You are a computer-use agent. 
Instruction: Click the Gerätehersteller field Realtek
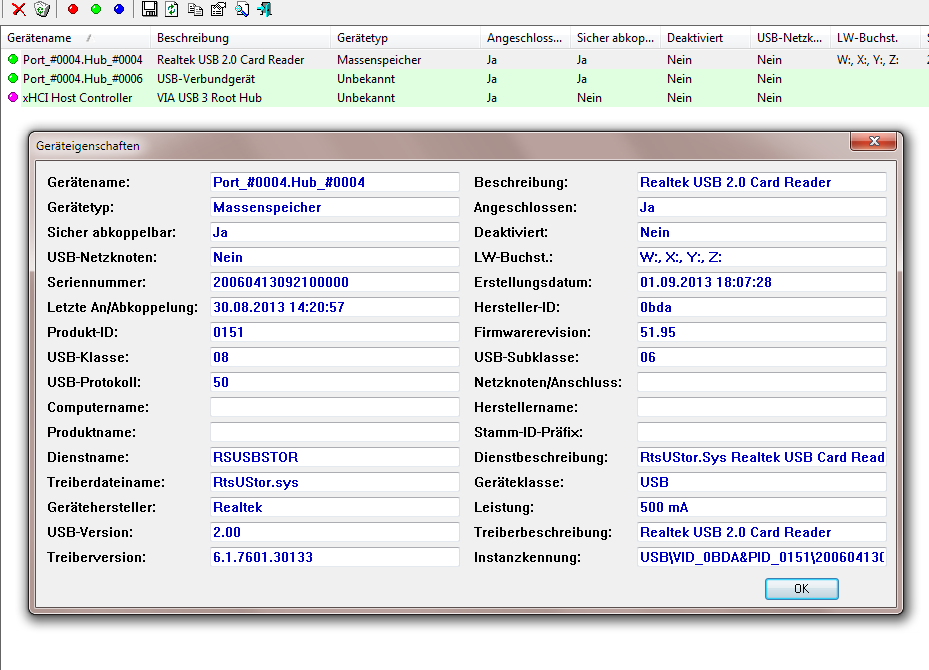tap(335, 507)
